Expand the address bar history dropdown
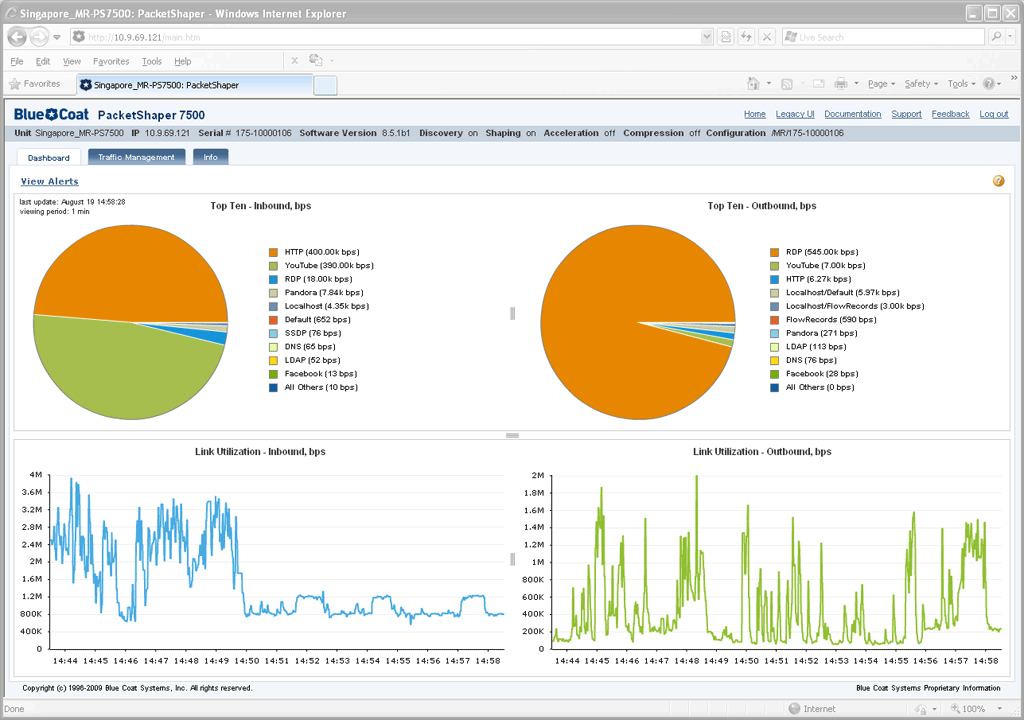The height and width of the screenshot is (720, 1024). click(706, 37)
